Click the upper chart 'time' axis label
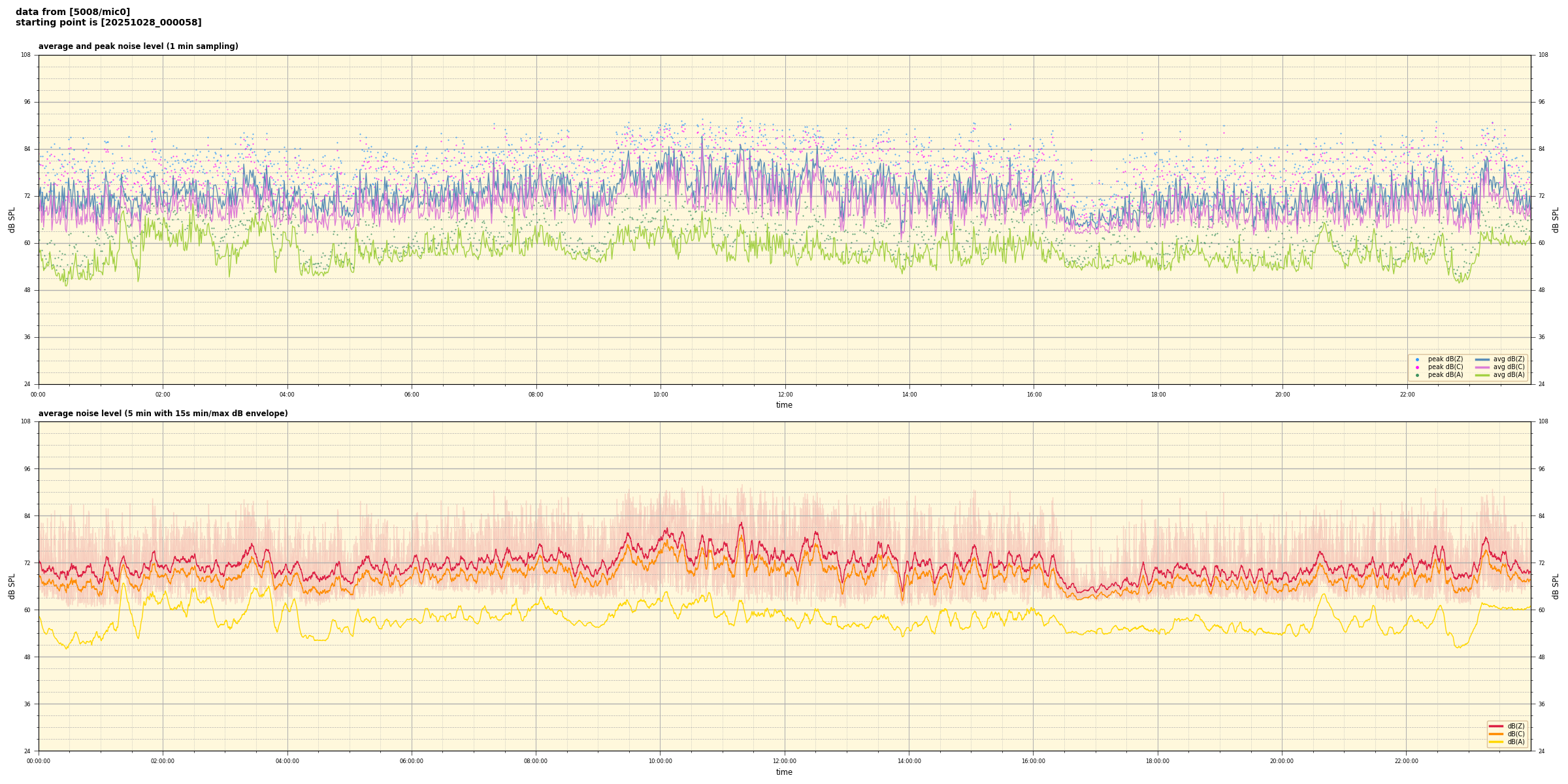Screen dimensions: 1568x784 (x=784, y=405)
